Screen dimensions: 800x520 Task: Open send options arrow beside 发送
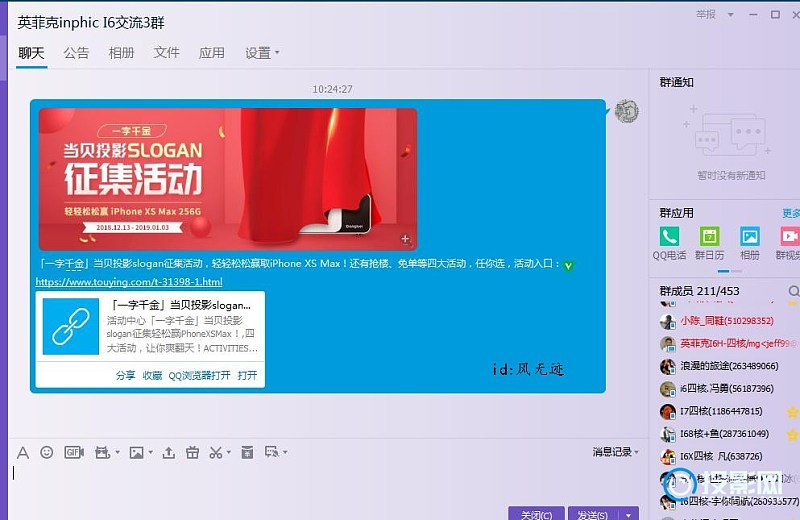[628, 514]
